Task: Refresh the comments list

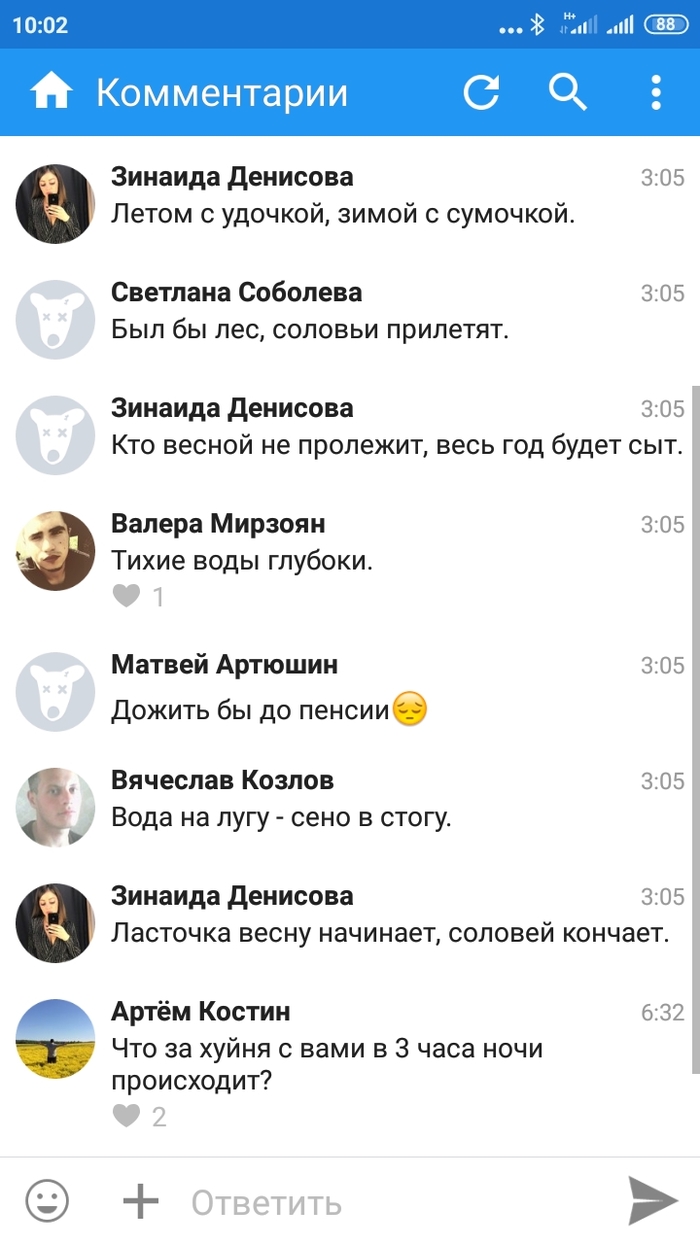Action: coord(481,92)
